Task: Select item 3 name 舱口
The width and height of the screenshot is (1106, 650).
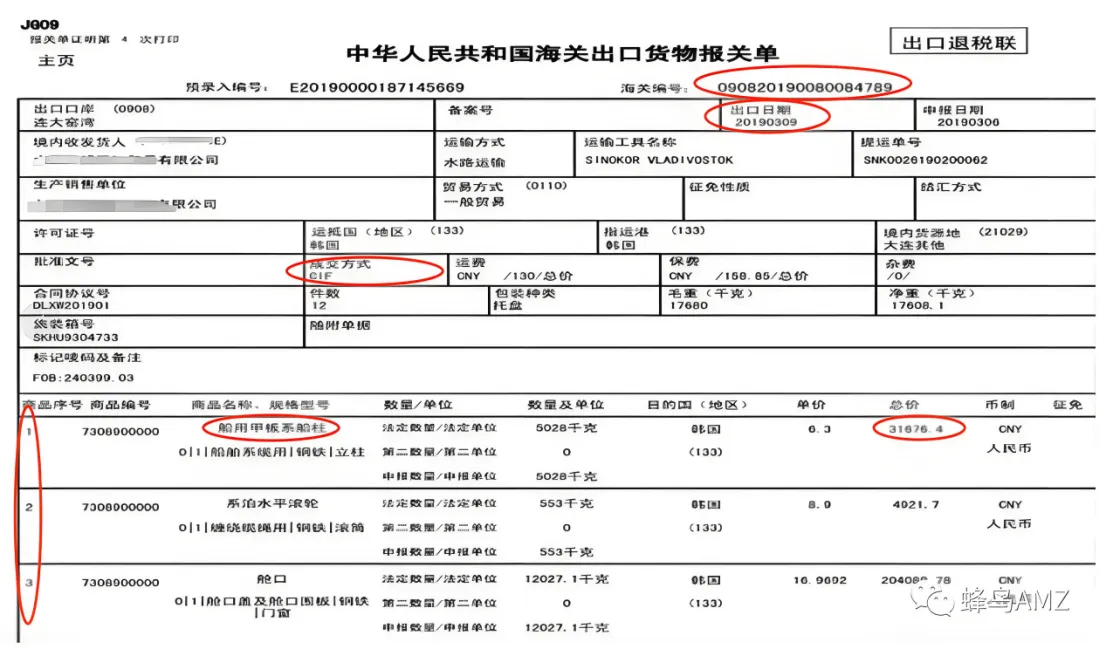Action: click(x=272, y=579)
